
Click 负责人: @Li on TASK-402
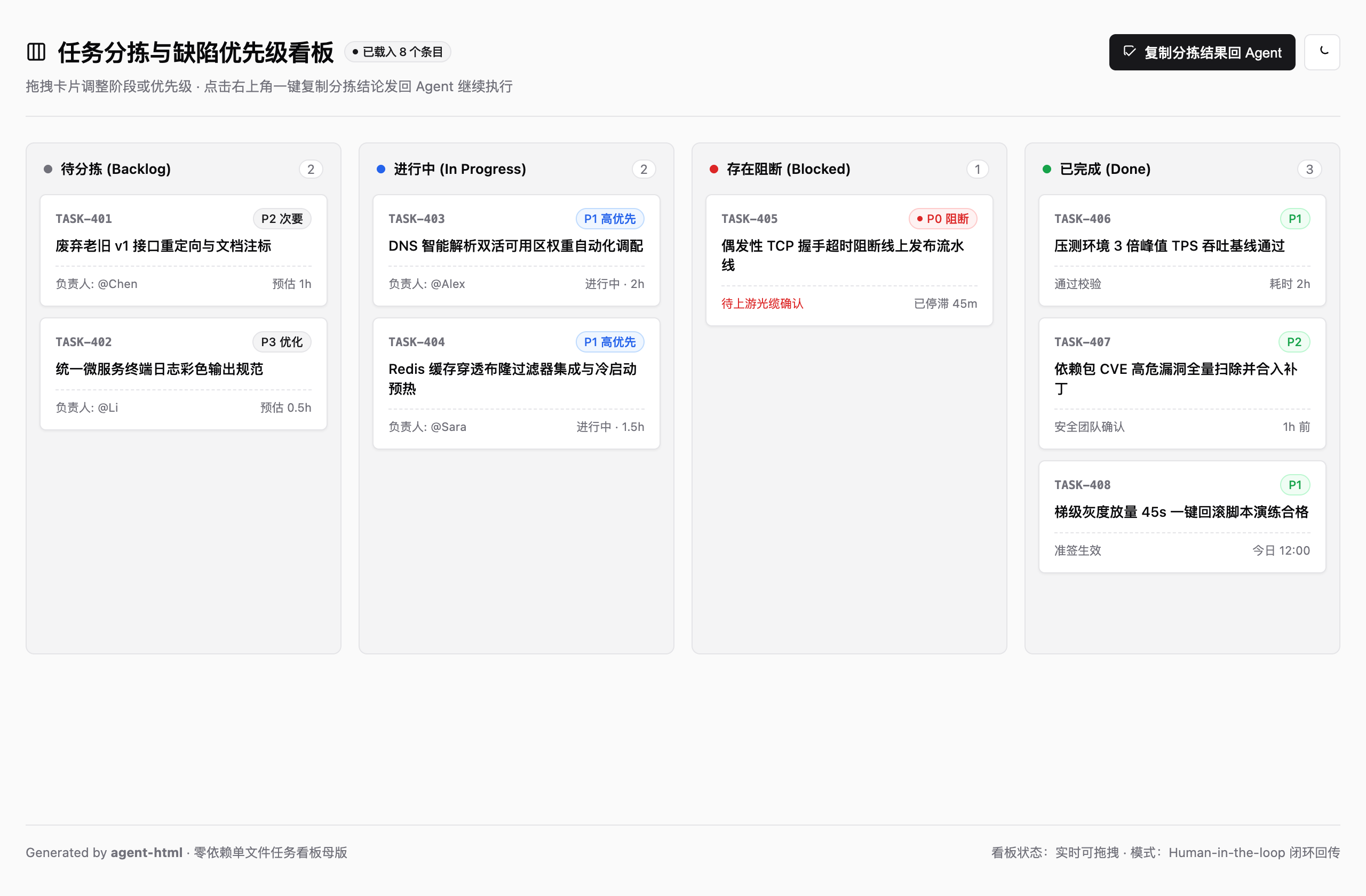click(x=86, y=407)
